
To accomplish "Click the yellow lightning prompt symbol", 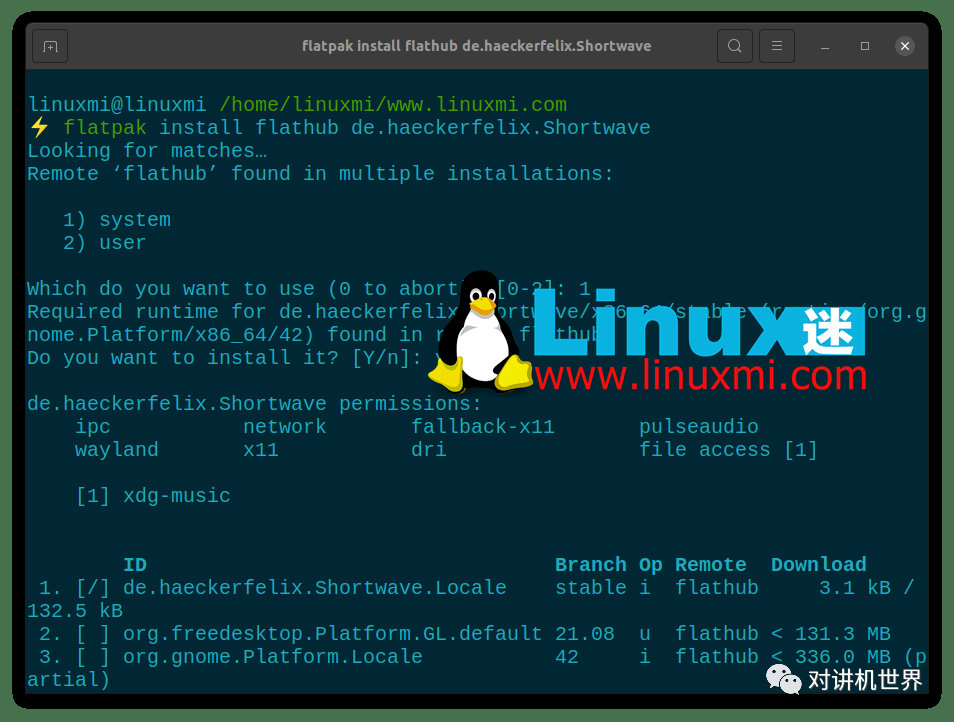I will [40, 128].
